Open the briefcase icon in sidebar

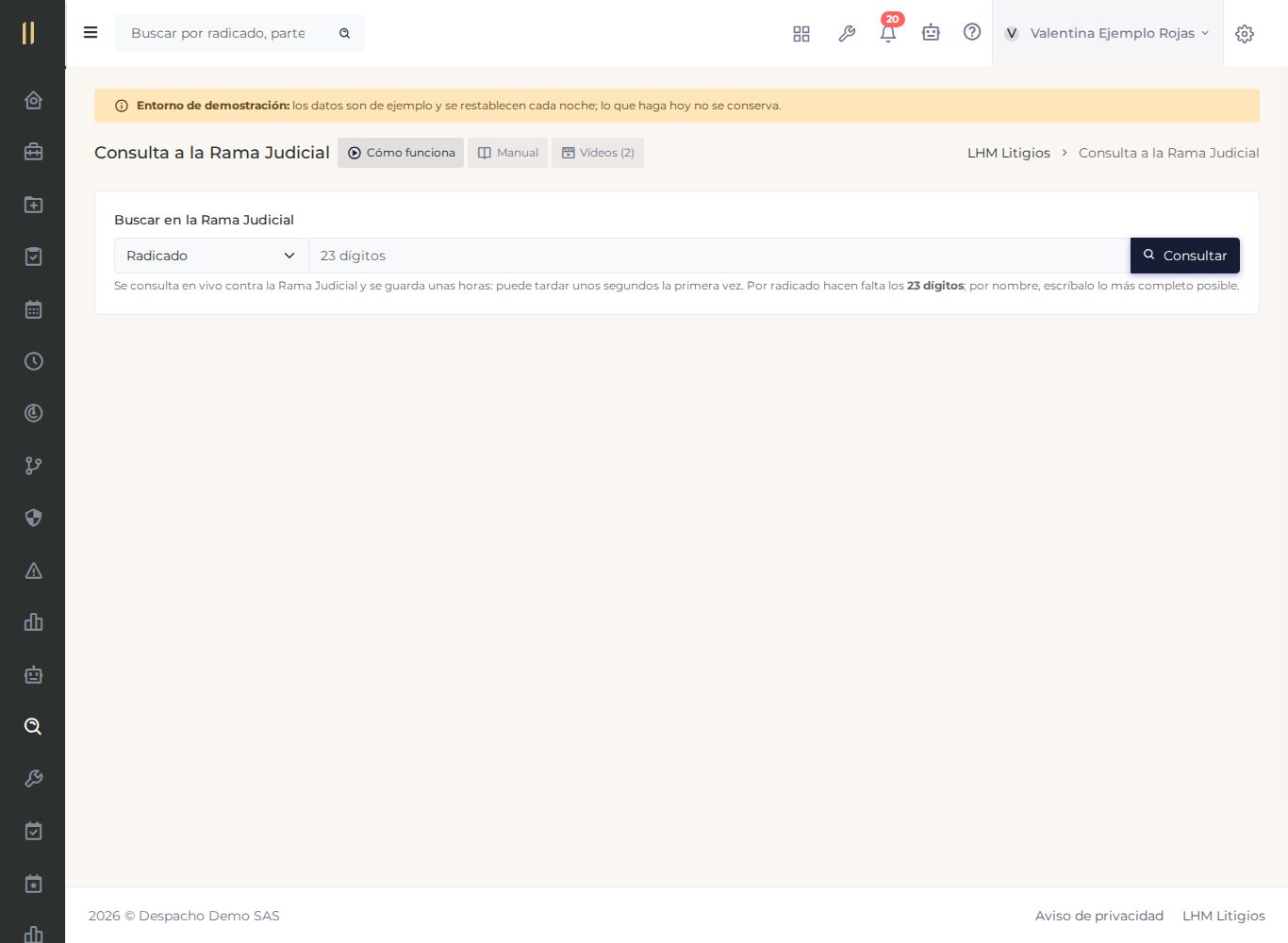[33, 152]
